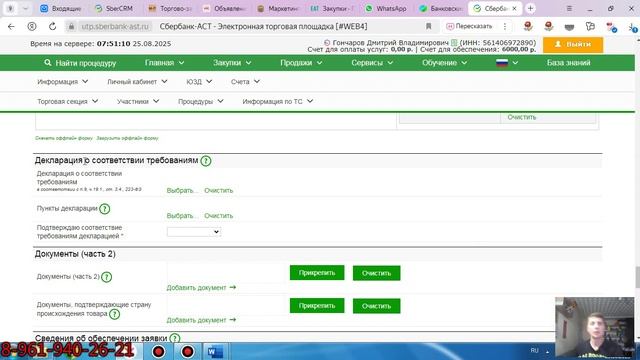Switch to the Банковски browser tab
Viewport: 640px width, 360px height.
coord(441,8)
